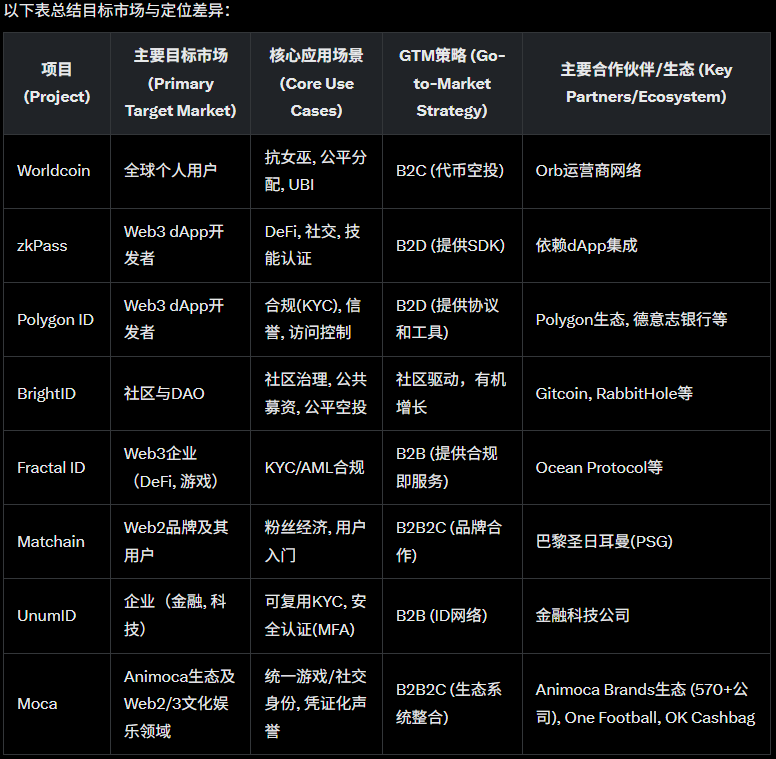This screenshot has height=759, width=776.
Task: Select the Gitcoin, RabbitHole等 cell
Action: pyautogui.click(x=646, y=394)
